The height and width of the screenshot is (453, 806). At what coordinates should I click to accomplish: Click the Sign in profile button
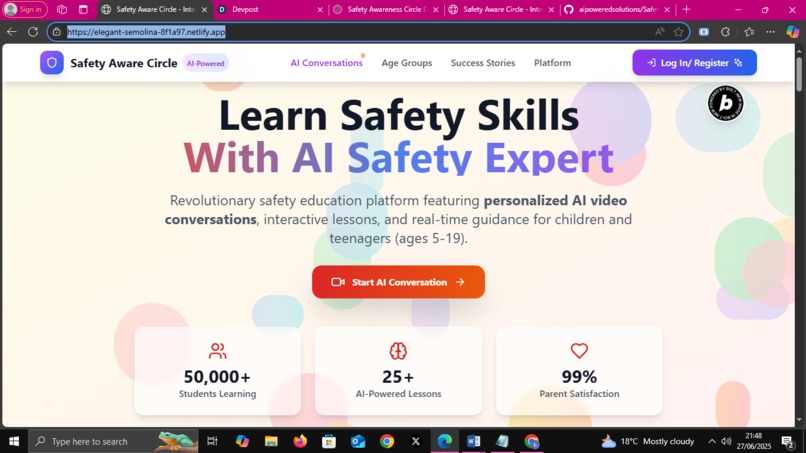(x=24, y=9)
